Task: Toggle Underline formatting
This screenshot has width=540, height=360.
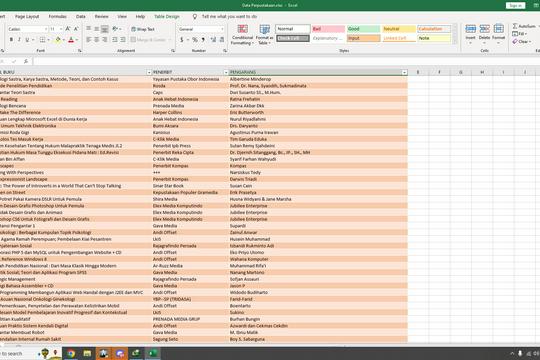Action: [27, 40]
